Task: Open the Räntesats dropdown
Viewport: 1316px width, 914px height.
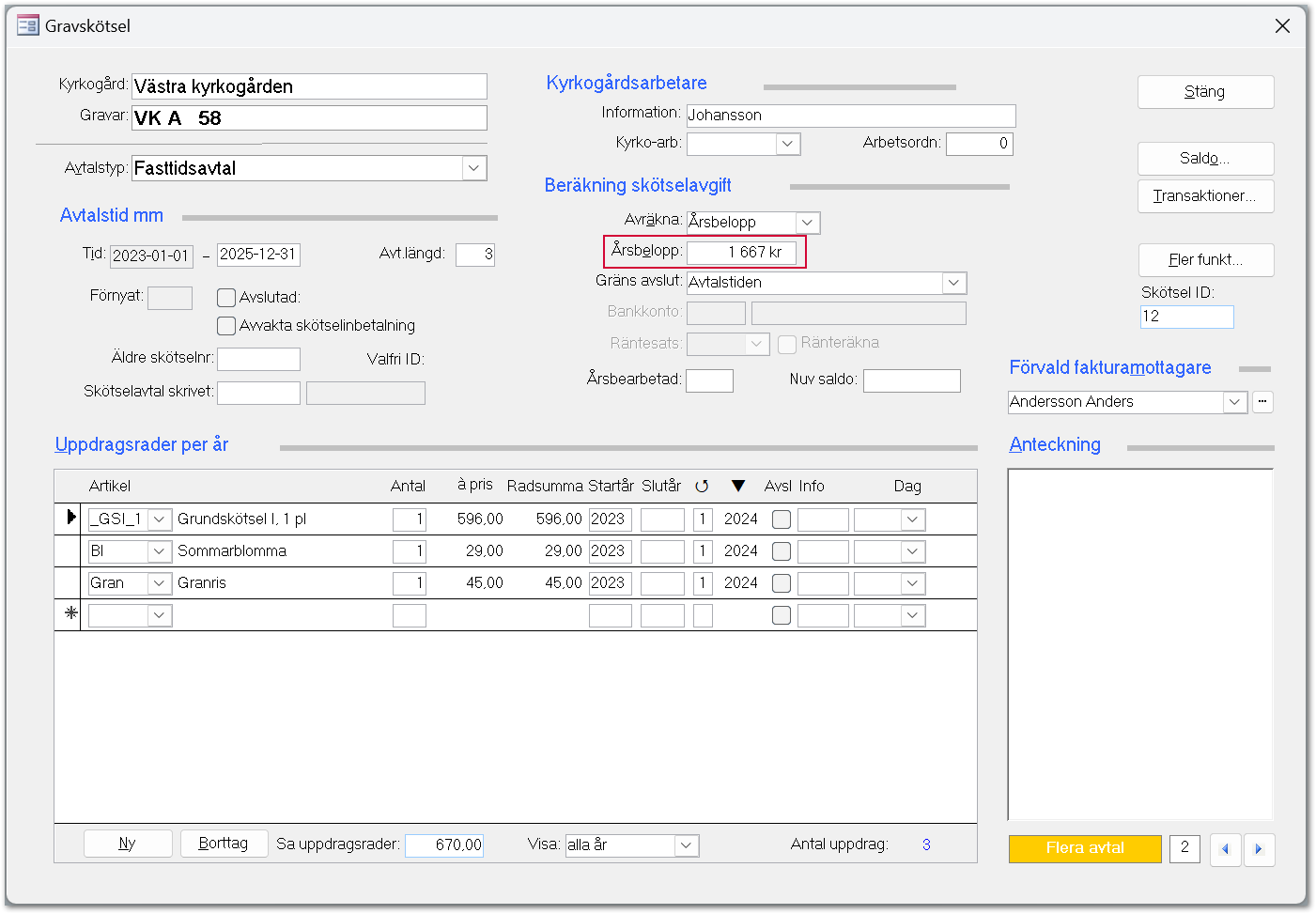Action: [x=757, y=344]
